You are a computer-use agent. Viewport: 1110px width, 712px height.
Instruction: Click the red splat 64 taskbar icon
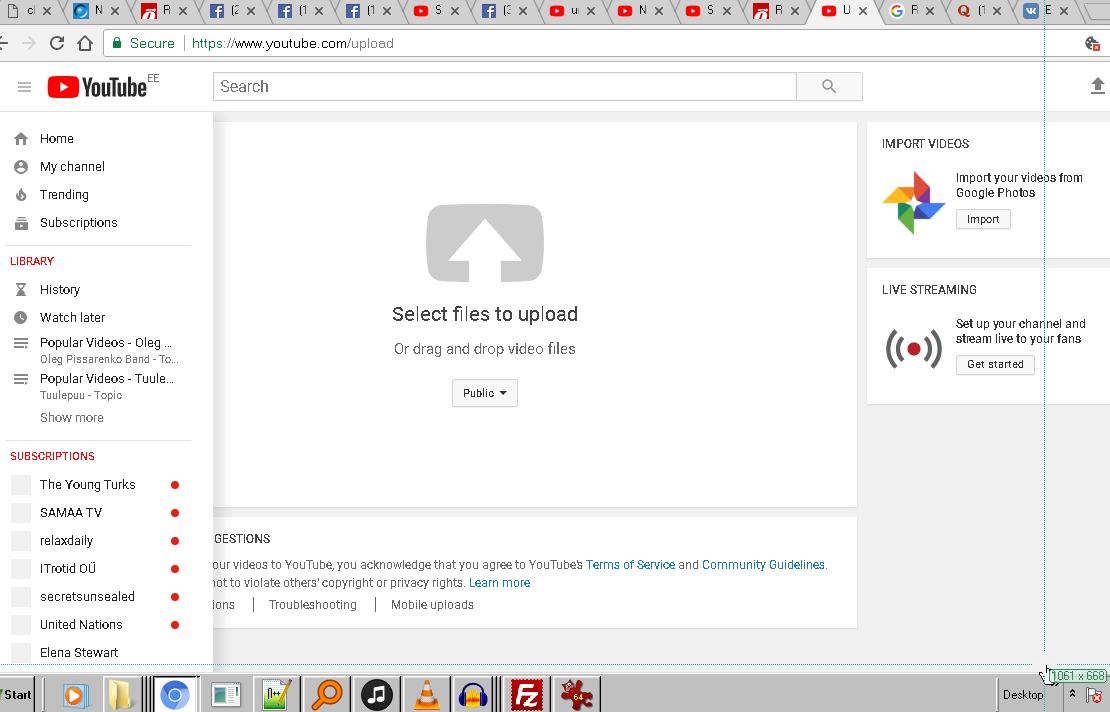point(577,694)
